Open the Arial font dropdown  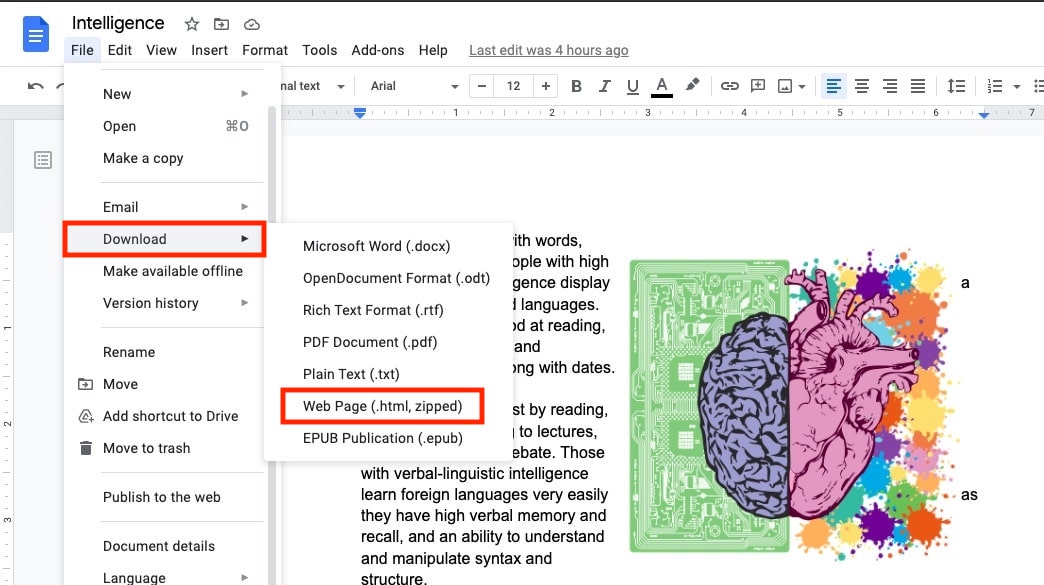point(410,86)
